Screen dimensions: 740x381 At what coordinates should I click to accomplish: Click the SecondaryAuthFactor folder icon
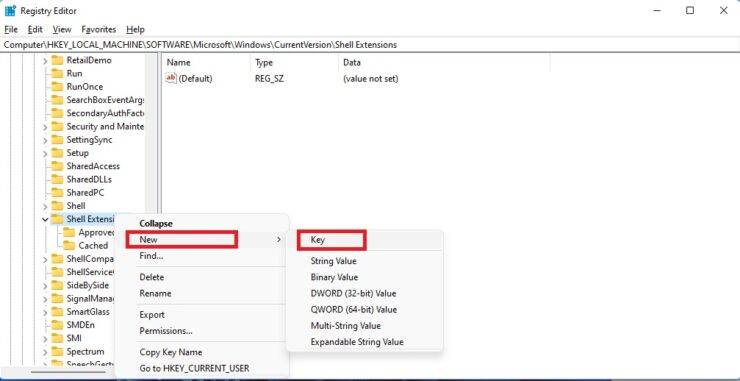click(57, 113)
